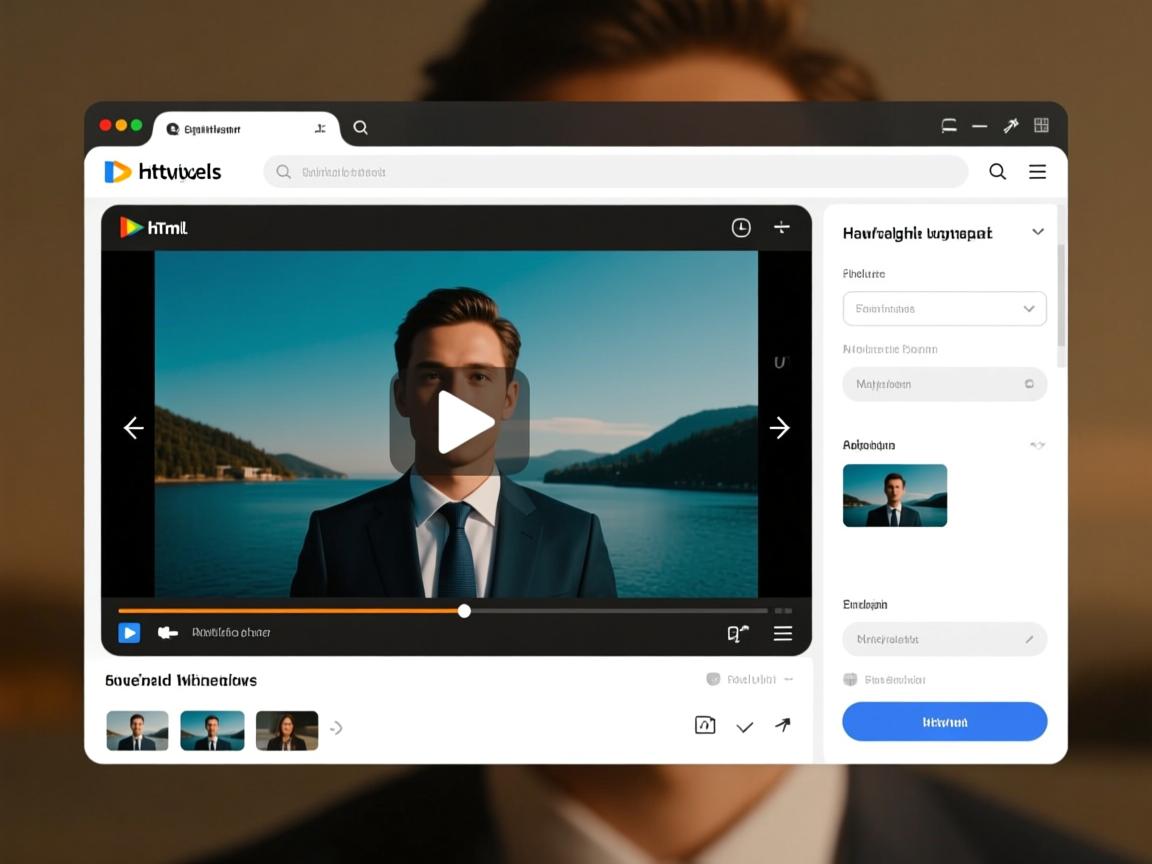Click the blue button in the right panel
This screenshot has width=1152, height=864.
944,722
